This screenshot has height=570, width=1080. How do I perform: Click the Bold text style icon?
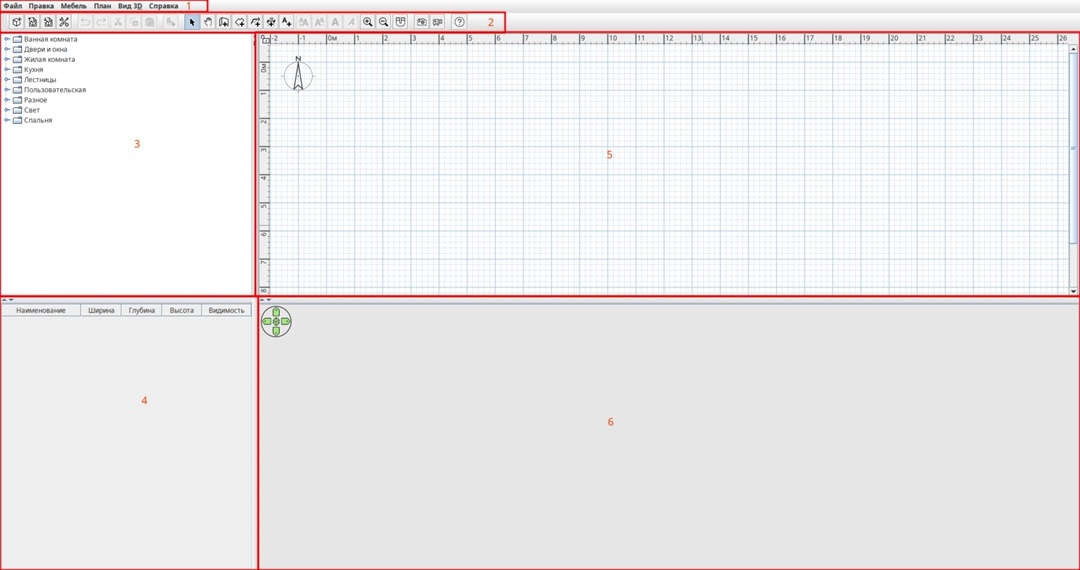click(x=335, y=22)
